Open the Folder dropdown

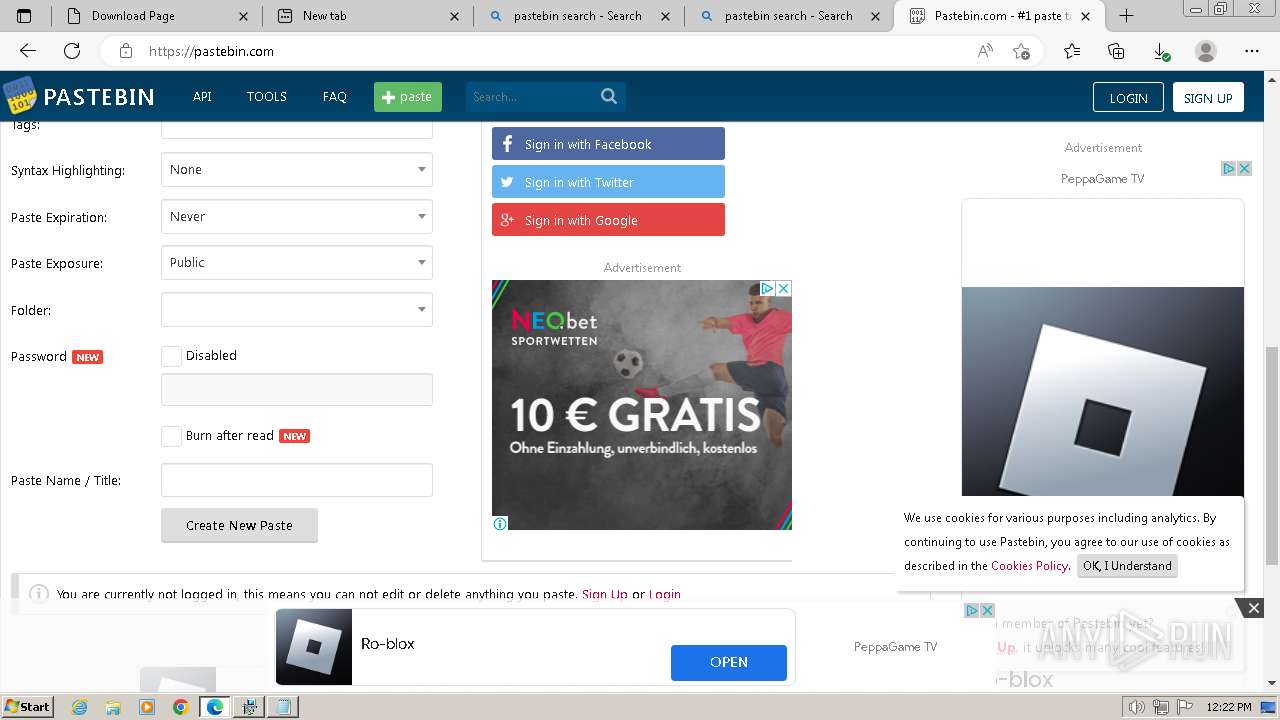pos(297,310)
